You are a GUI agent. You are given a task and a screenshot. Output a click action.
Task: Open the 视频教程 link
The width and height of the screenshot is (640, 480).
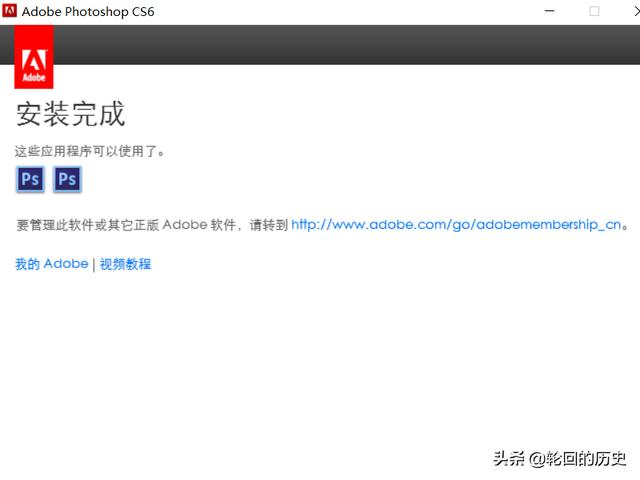coord(125,264)
